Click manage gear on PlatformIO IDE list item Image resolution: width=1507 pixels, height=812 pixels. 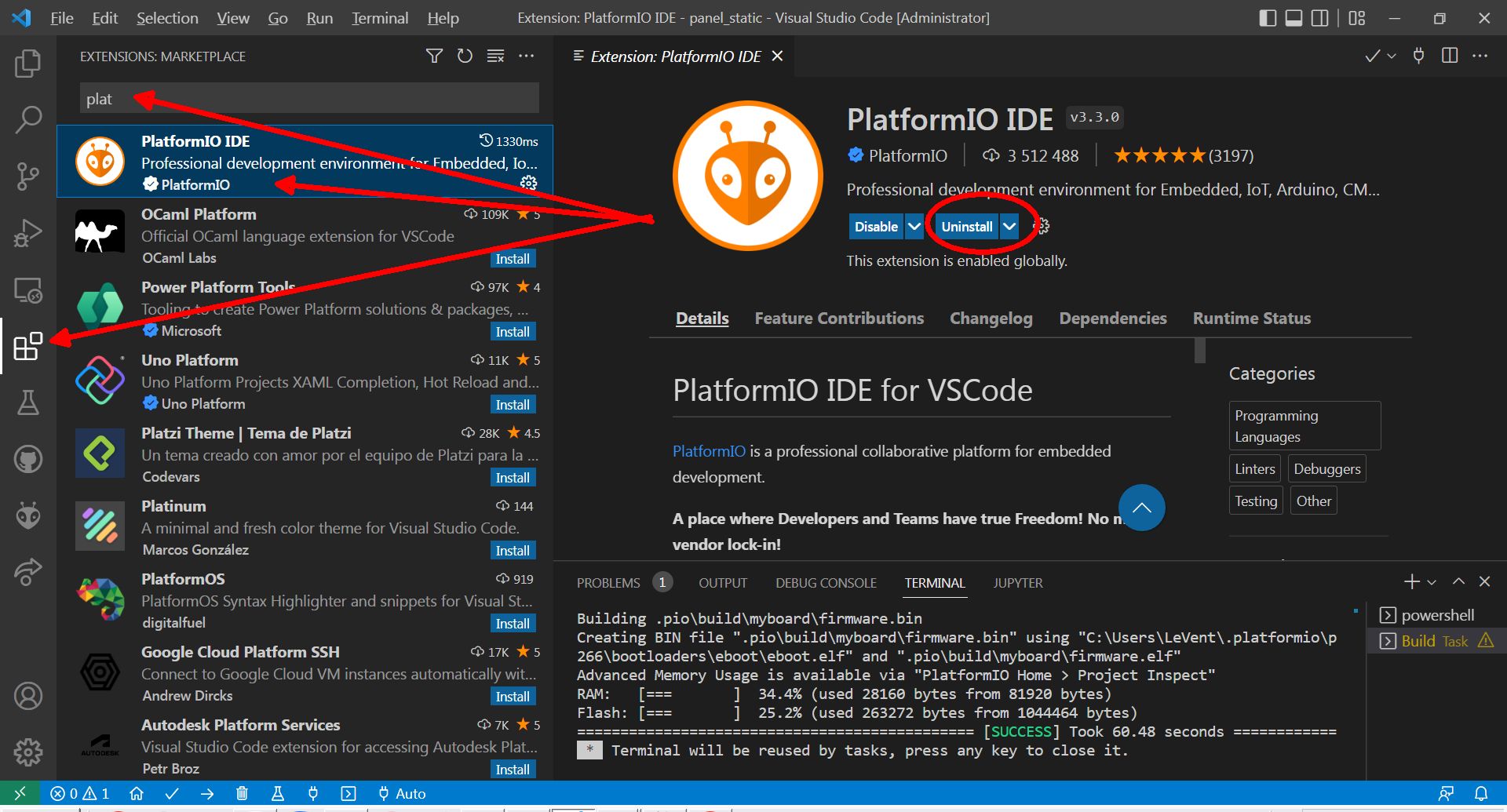(x=528, y=183)
